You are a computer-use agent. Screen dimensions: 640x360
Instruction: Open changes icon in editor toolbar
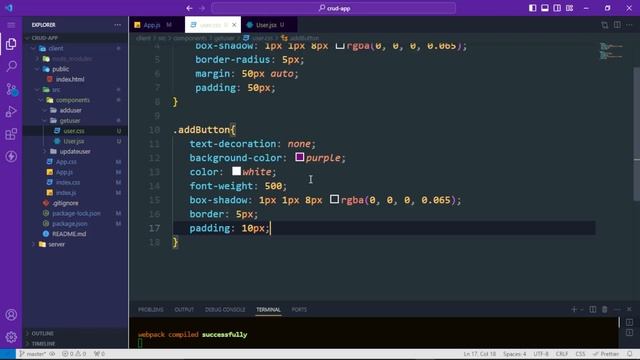(604, 25)
